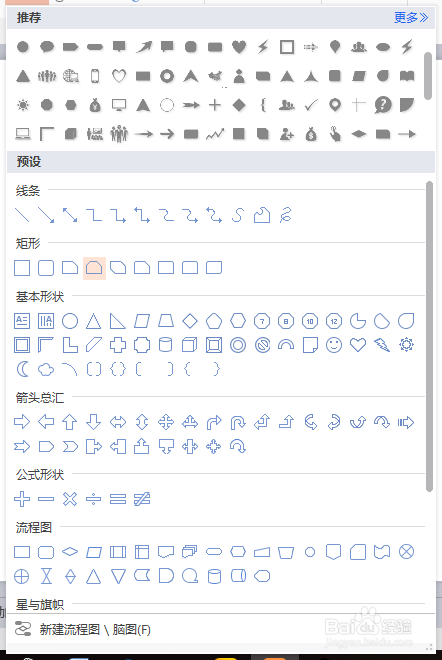Select the double-arrow straight line connector
This screenshot has width=442, height=660.
point(70,215)
